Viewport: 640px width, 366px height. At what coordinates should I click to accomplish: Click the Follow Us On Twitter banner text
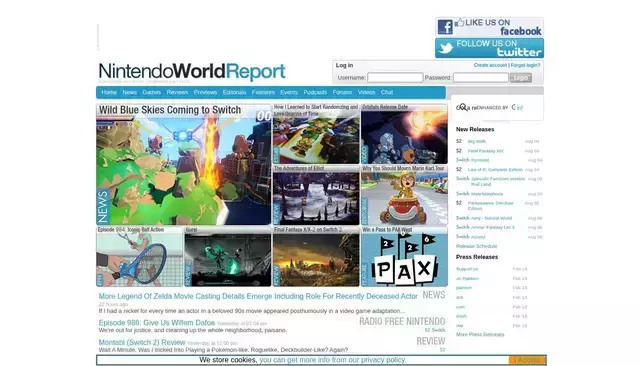[x=499, y=48]
